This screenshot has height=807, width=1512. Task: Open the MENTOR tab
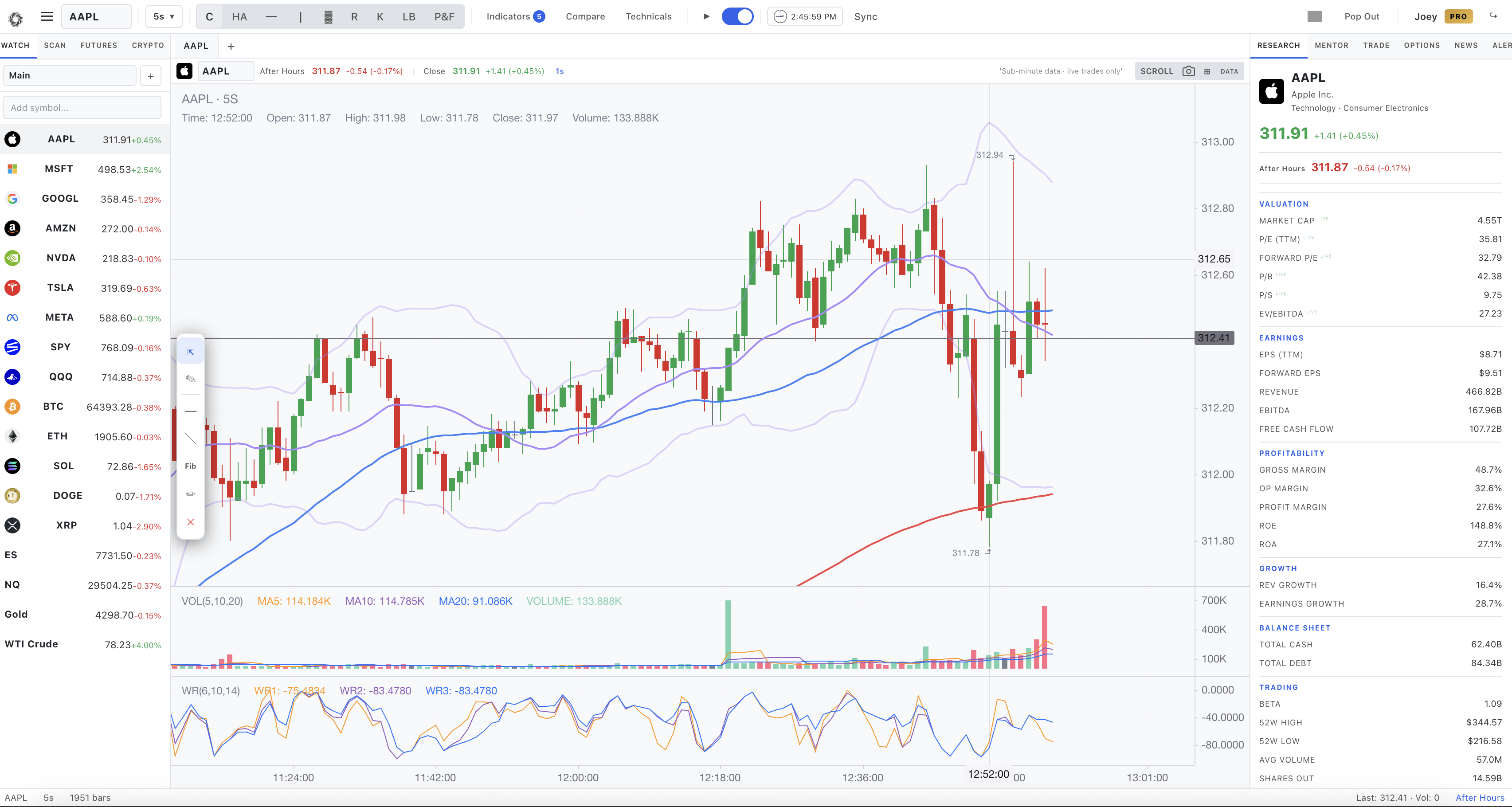1331,45
